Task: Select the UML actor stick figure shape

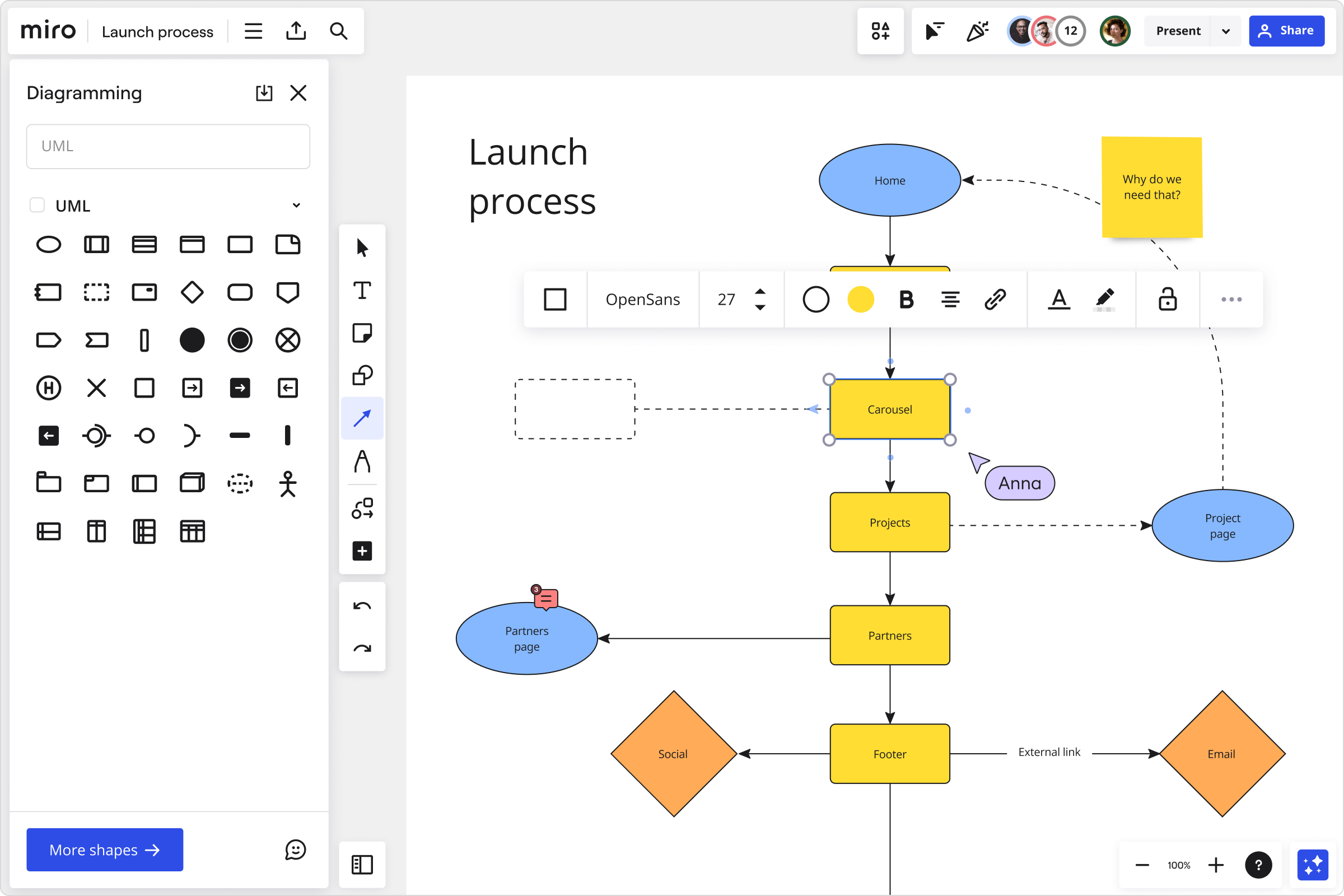Action: (x=287, y=483)
